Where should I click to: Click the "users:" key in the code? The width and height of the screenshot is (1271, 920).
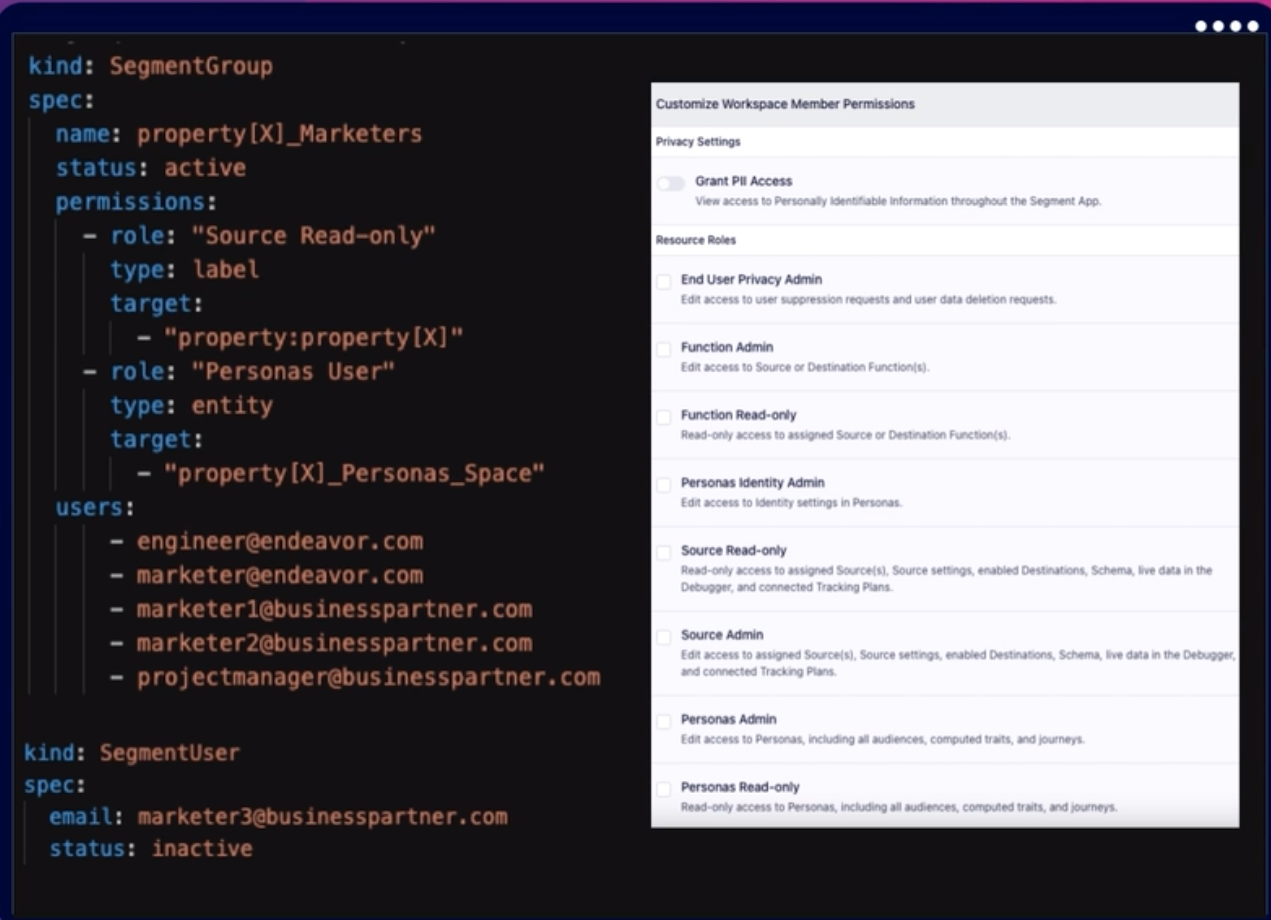[x=95, y=508]
